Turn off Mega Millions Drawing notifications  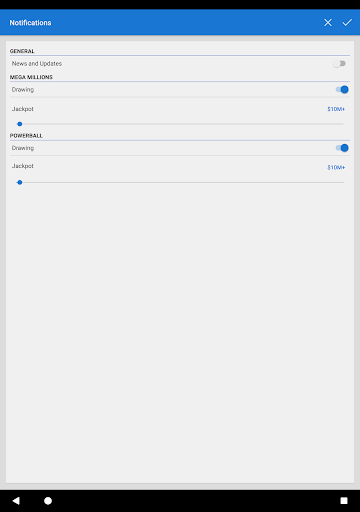click(342, 89)
